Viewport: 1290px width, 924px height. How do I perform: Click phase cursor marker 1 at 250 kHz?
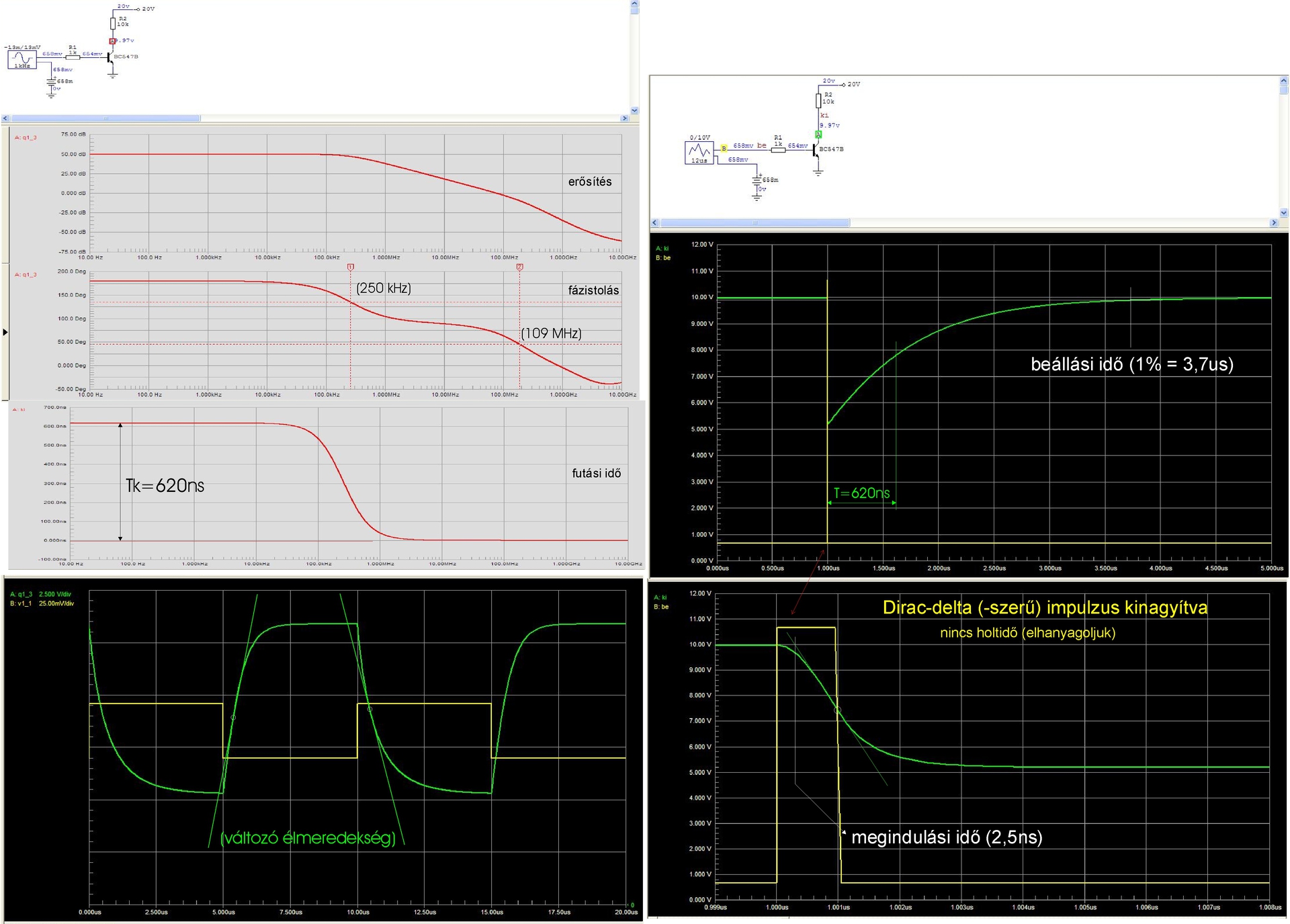pyautogui.click(x=350, y=267)
